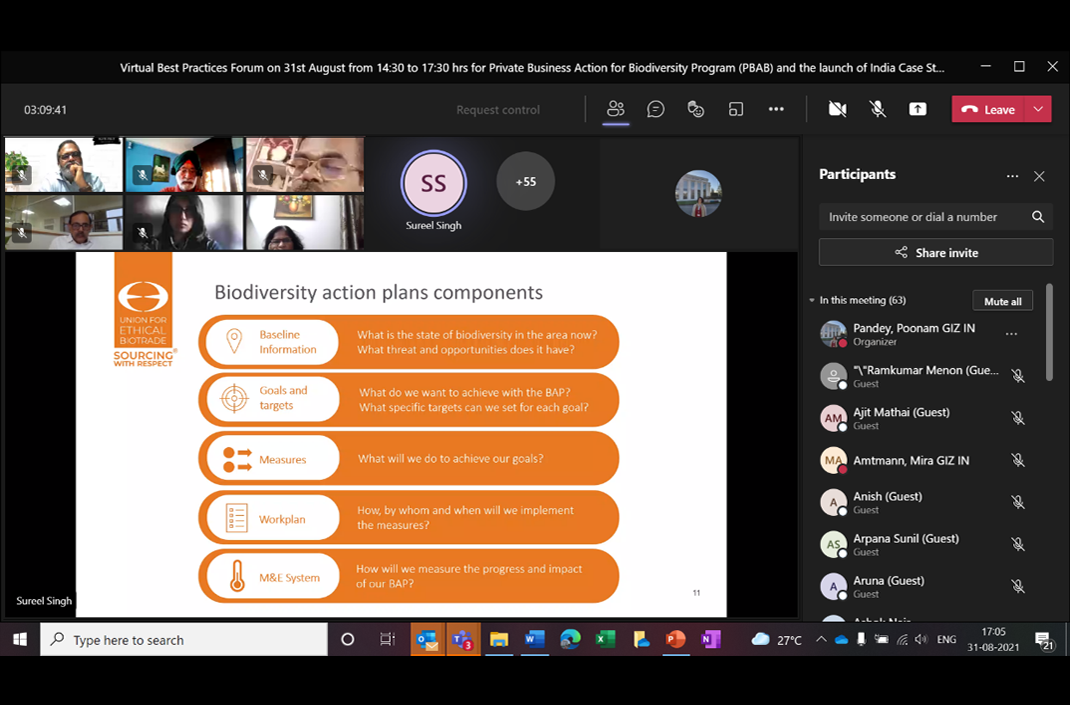Screen dimensions: 1070x705
Task: Open Participants panel more options ellipsis
Action: point(1012,176)
